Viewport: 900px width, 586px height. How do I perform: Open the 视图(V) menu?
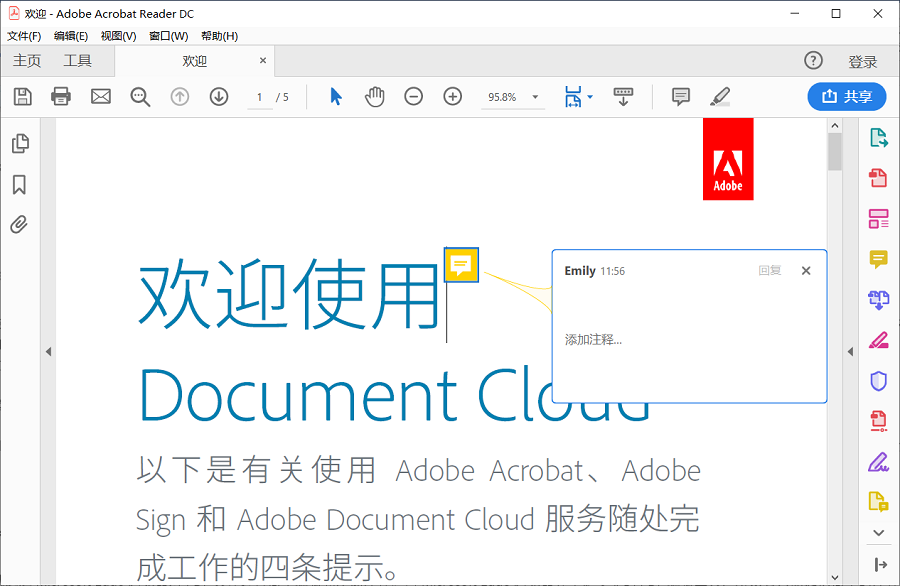(x=118, y=36)
